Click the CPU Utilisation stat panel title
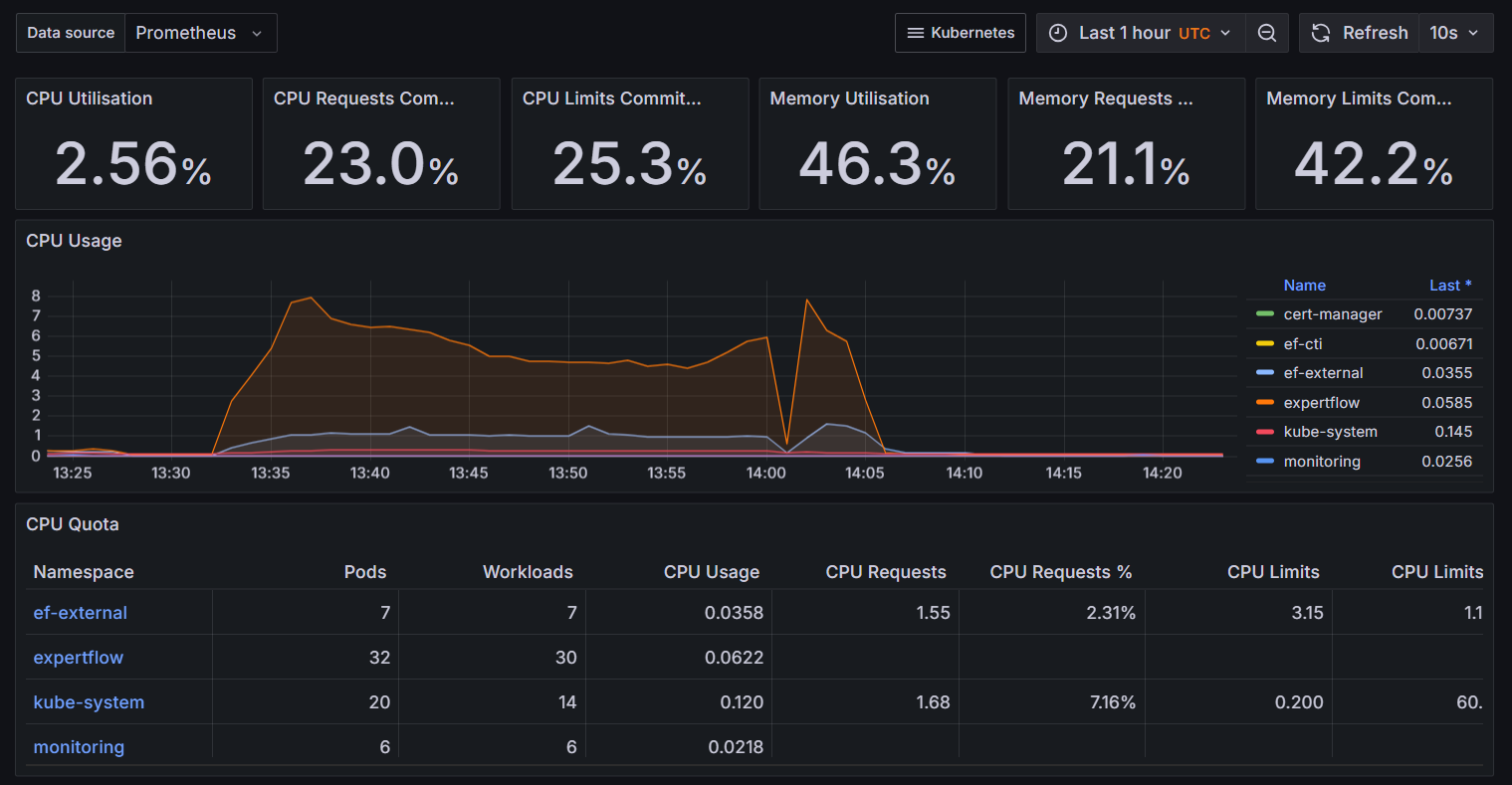The width and height of the screenshot is (1512, 785). 89,98
